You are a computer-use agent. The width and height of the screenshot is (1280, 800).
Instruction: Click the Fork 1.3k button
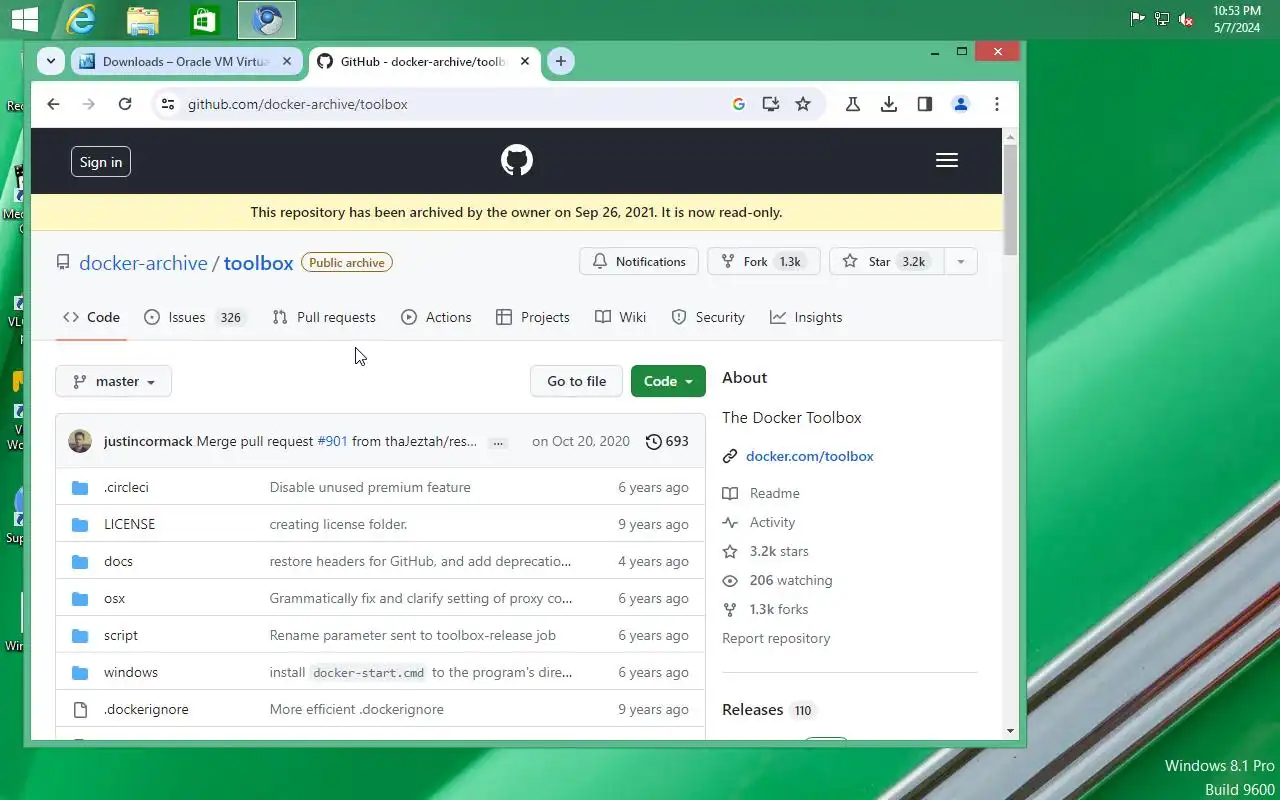764,262
